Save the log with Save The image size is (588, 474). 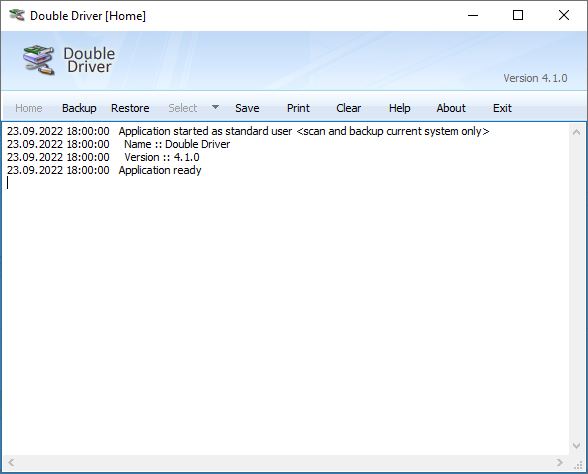pyautogui.click(x=247, y=108)
